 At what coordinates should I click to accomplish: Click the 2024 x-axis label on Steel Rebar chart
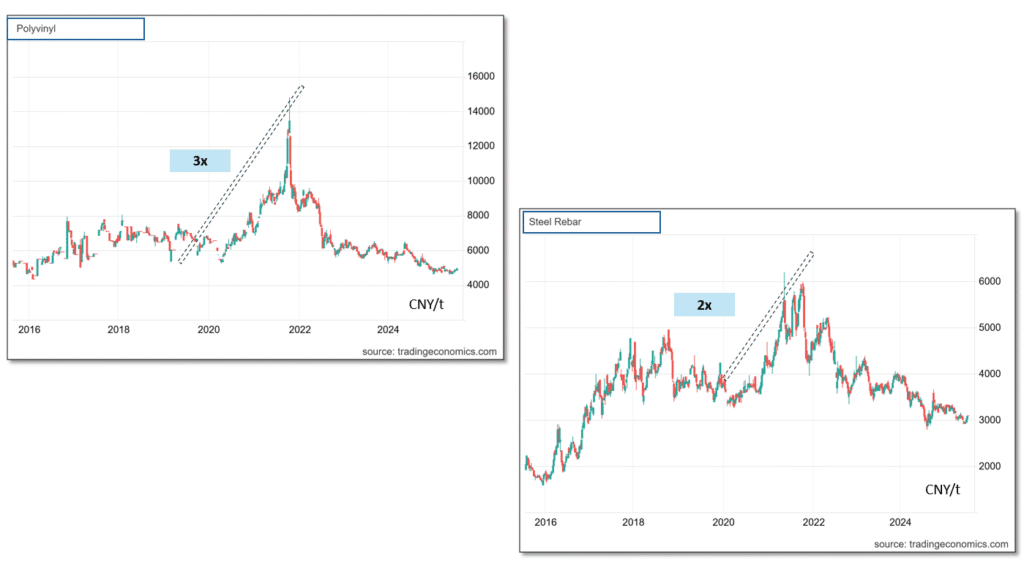pos(900,522)
